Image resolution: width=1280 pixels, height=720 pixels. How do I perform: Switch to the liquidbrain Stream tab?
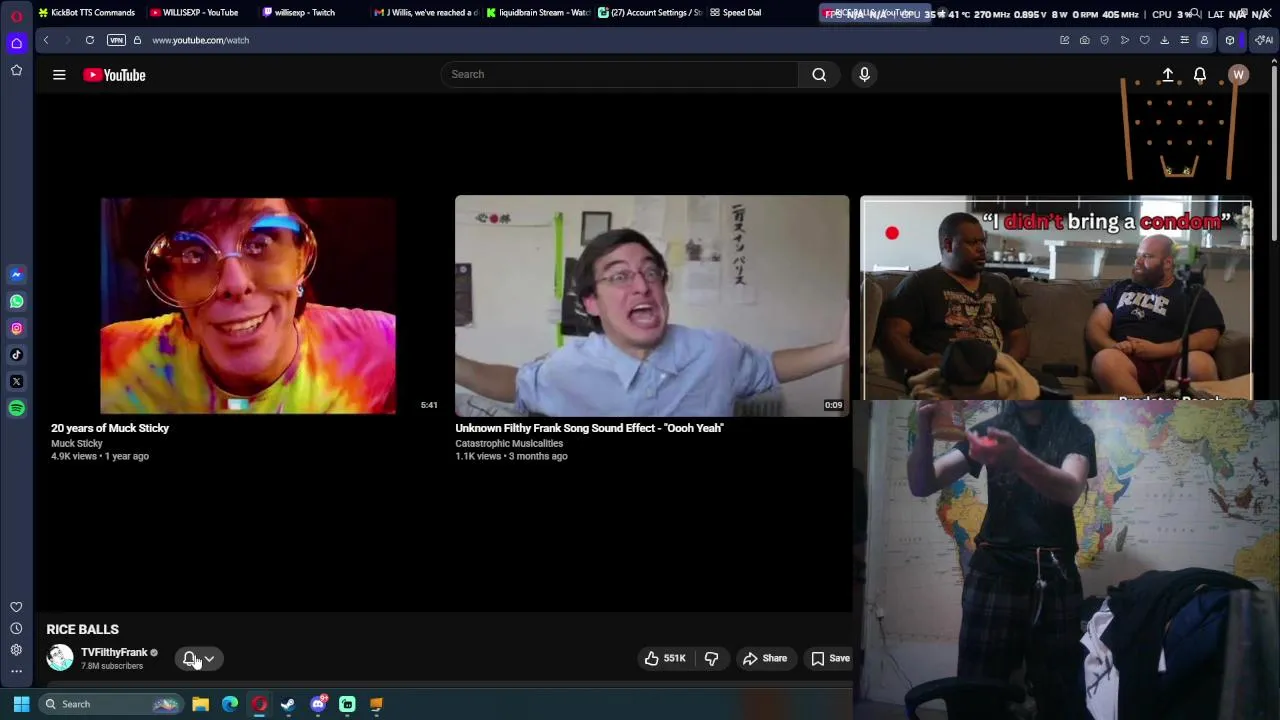pos(537,13)
